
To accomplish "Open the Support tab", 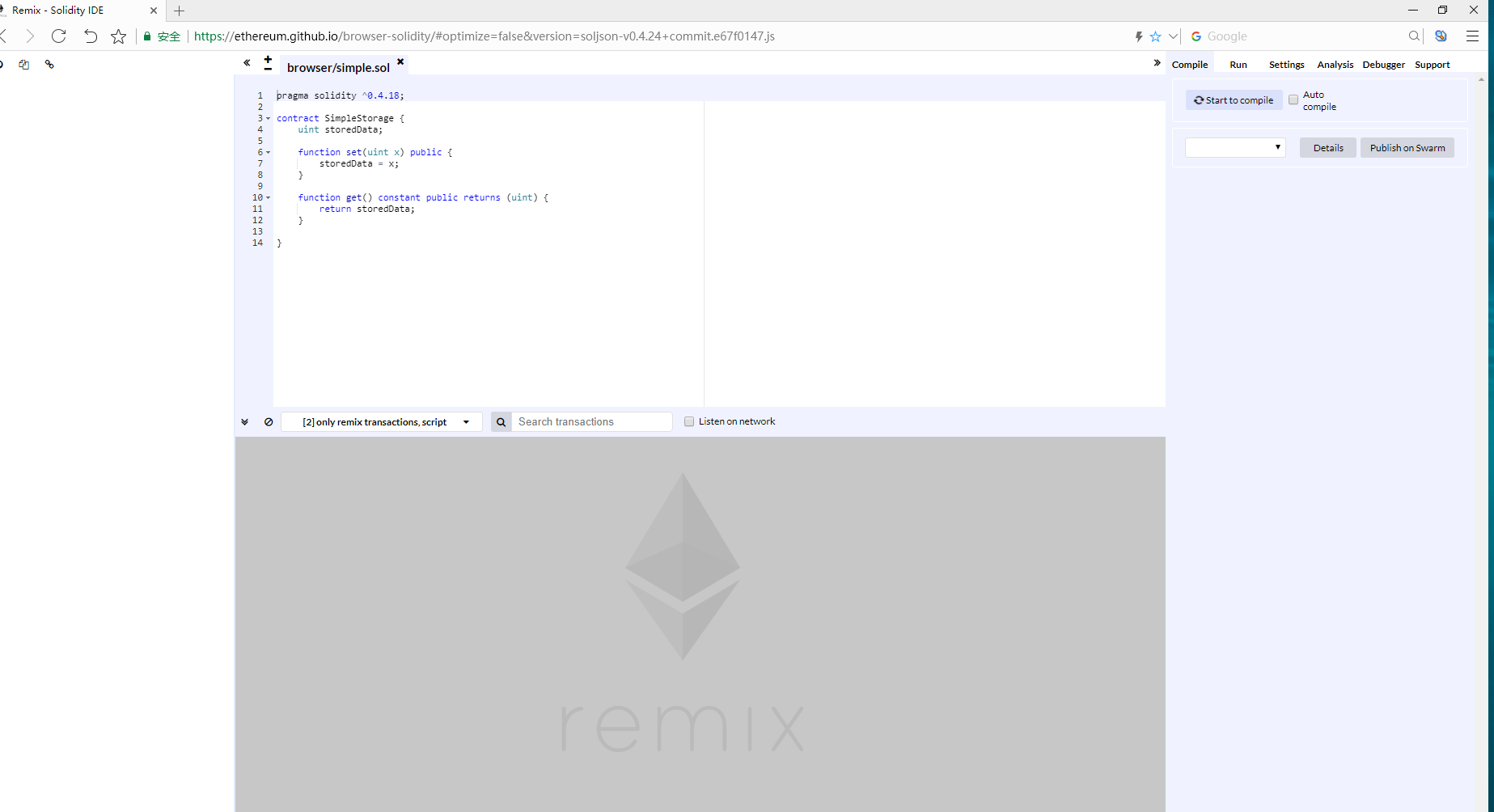I will pyautogui.click(x=1432, y=65).
